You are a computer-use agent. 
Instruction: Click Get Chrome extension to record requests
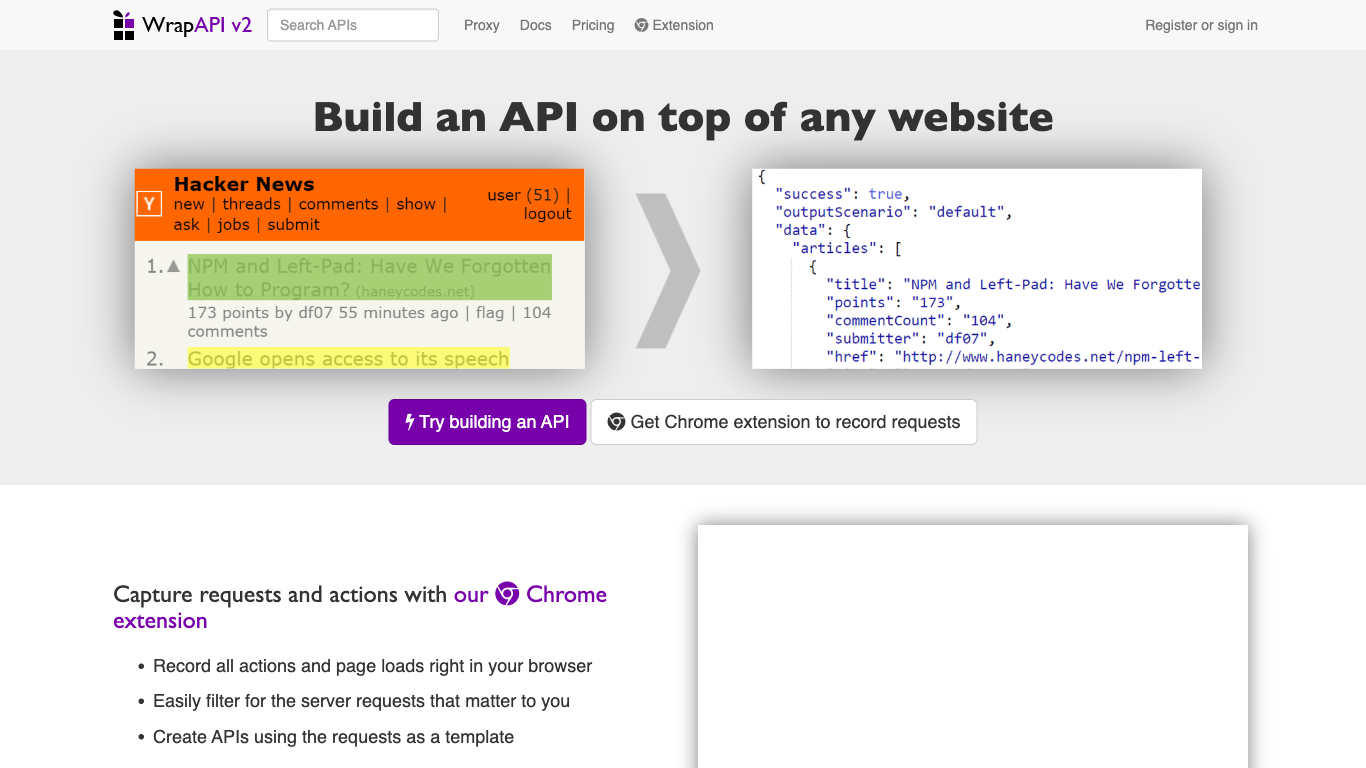(x=784, y=422)
